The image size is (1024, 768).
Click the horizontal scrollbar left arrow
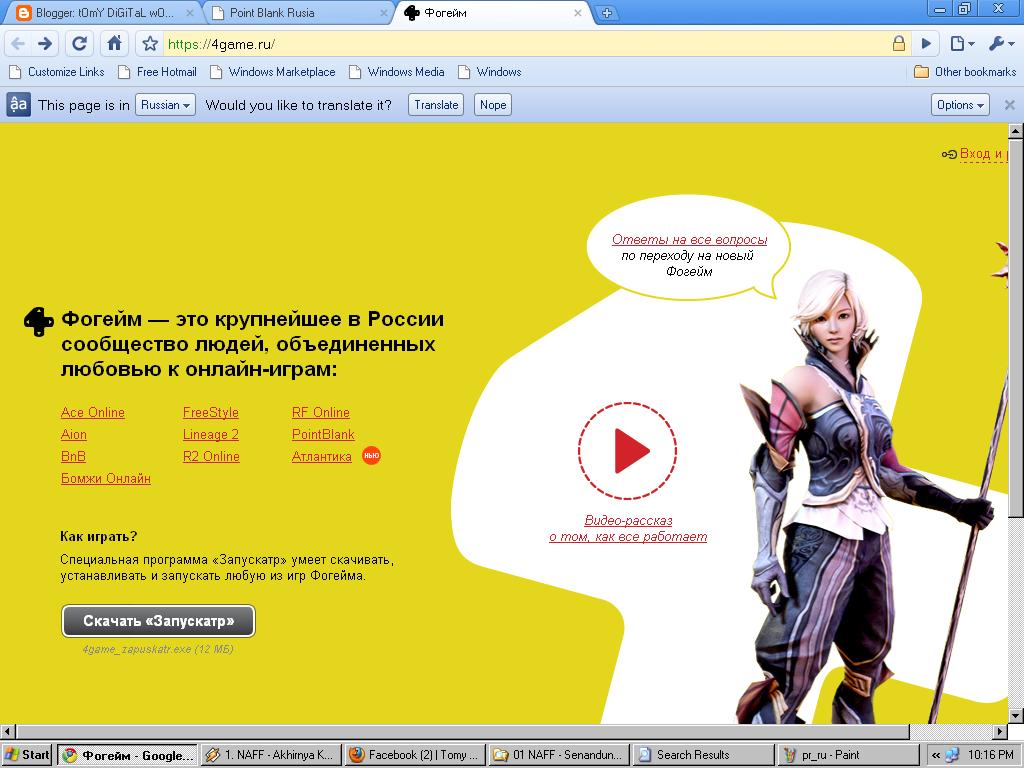point(7,731)
